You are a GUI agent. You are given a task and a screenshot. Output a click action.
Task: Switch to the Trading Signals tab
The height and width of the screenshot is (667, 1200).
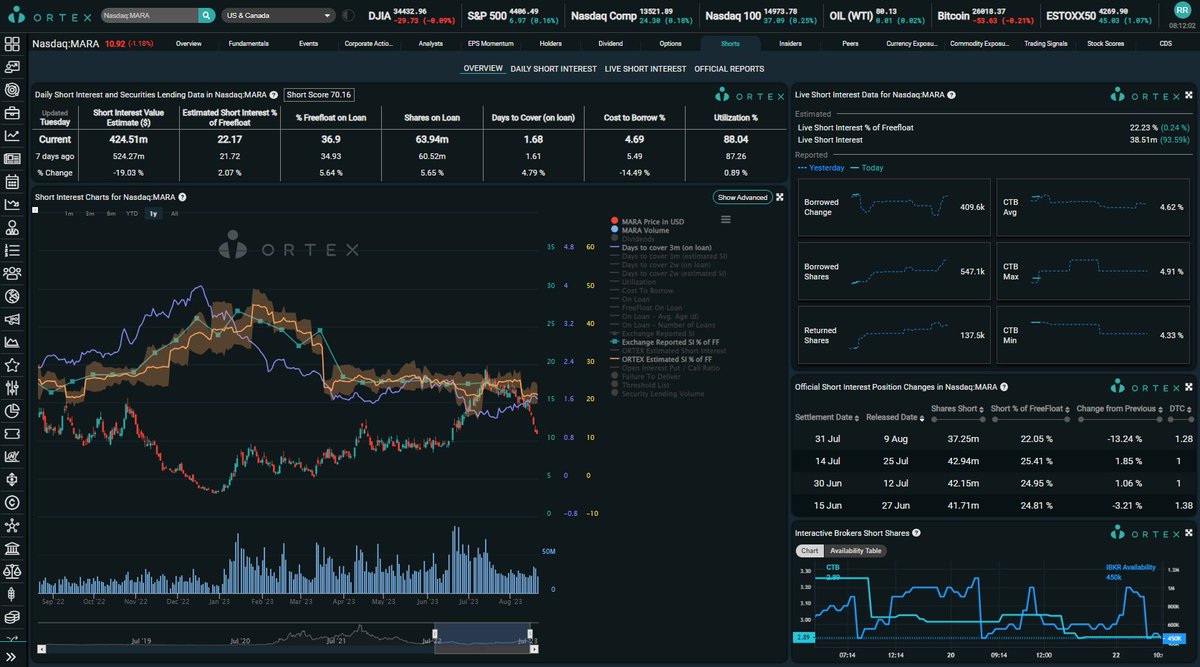point(1047,44)
